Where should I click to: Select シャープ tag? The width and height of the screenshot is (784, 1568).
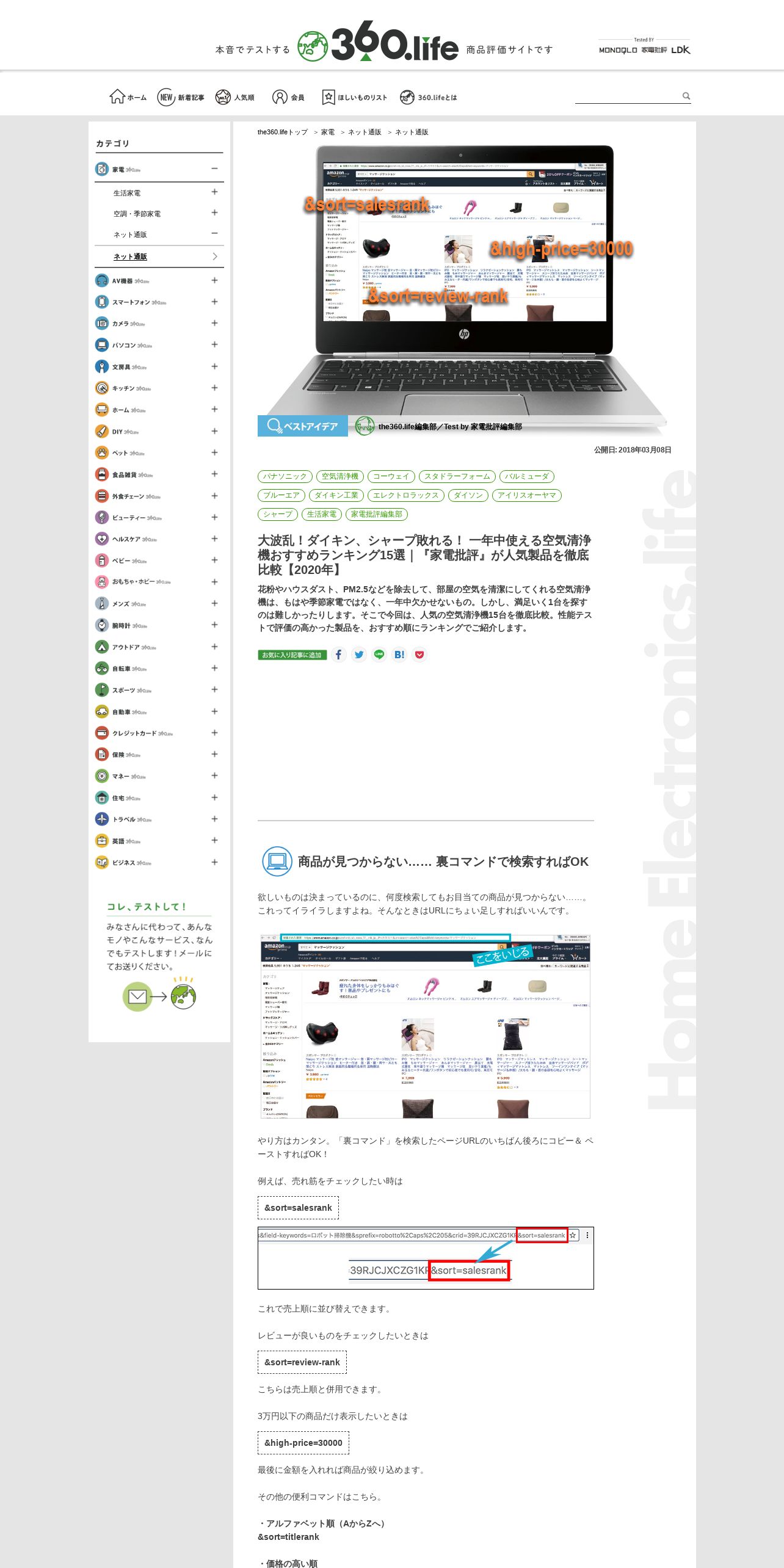click(278, 514)
